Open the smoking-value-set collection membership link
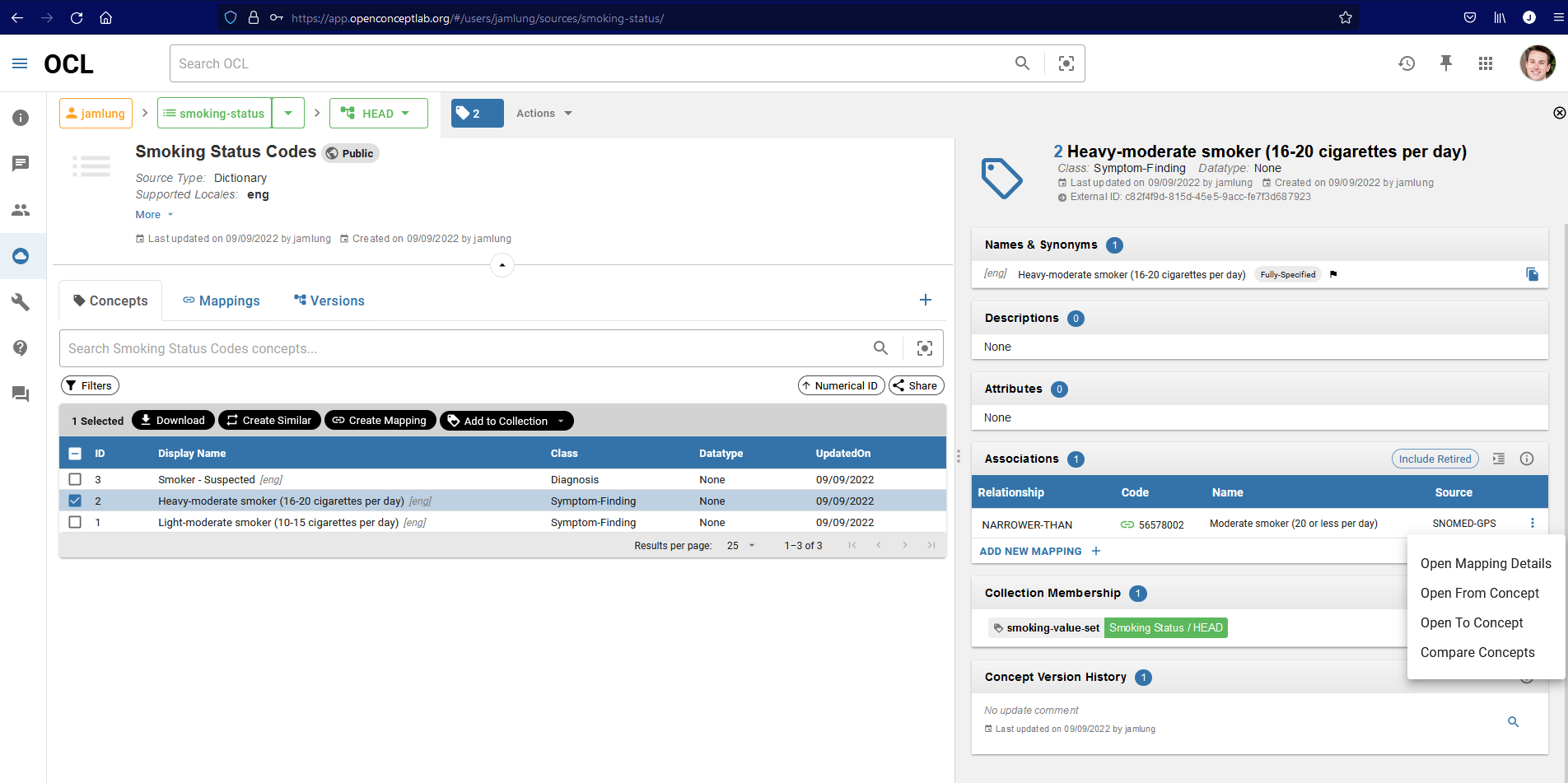 point(1052,627)
